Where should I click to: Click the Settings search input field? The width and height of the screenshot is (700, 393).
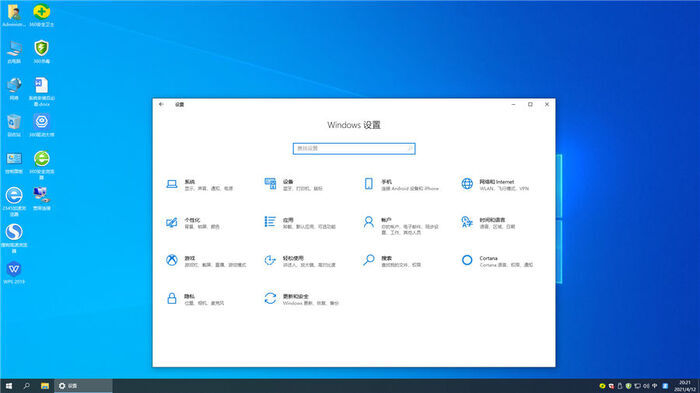[x=354, y=148]
